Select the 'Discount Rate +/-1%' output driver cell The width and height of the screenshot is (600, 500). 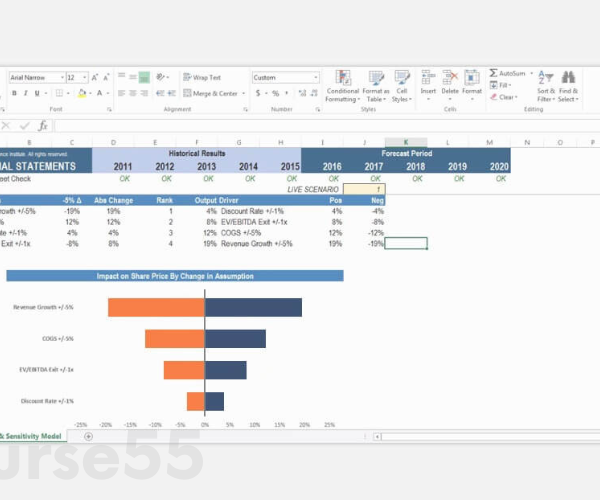coord(252,211)
